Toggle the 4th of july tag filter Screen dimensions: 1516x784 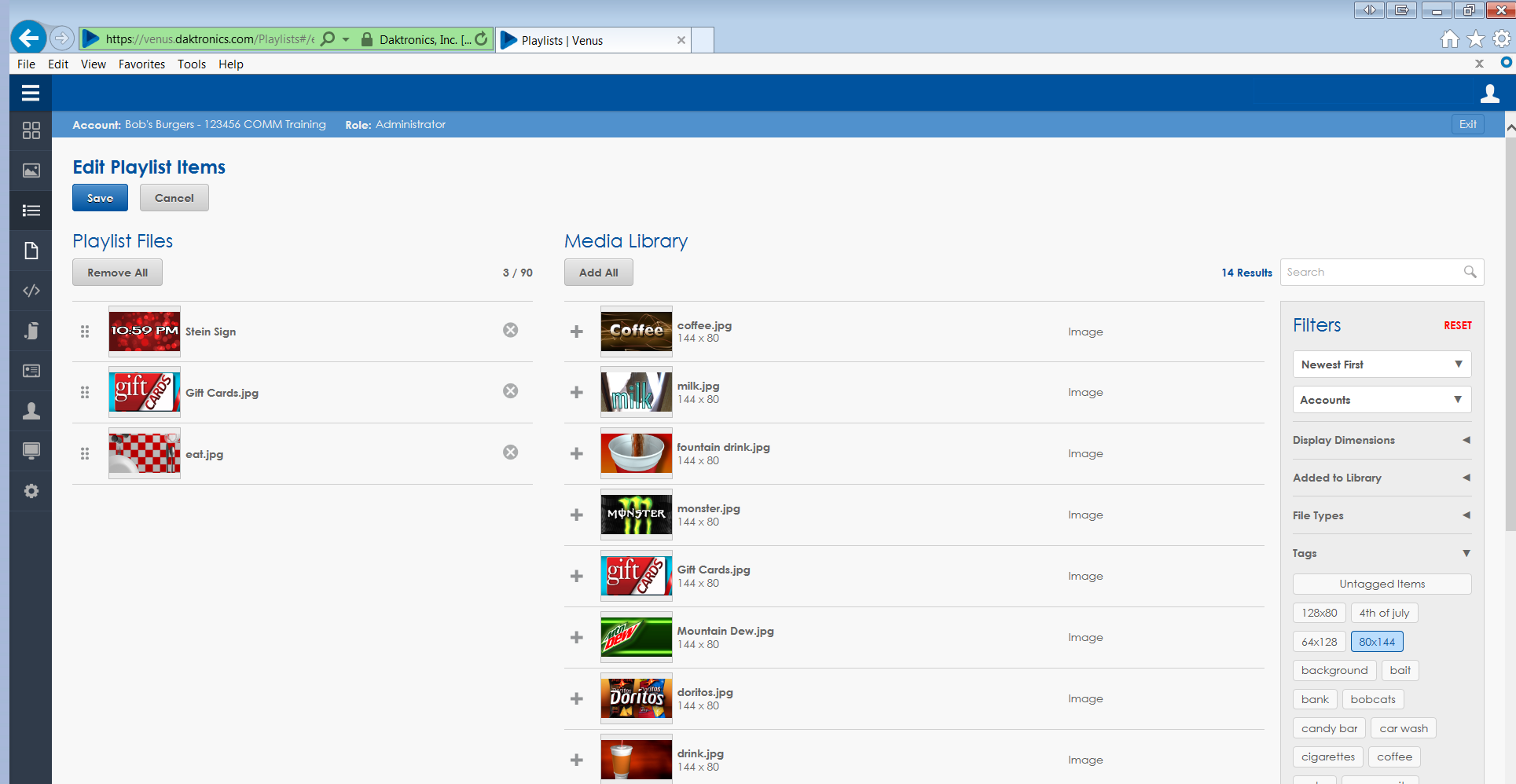[x=1384, y=613]
